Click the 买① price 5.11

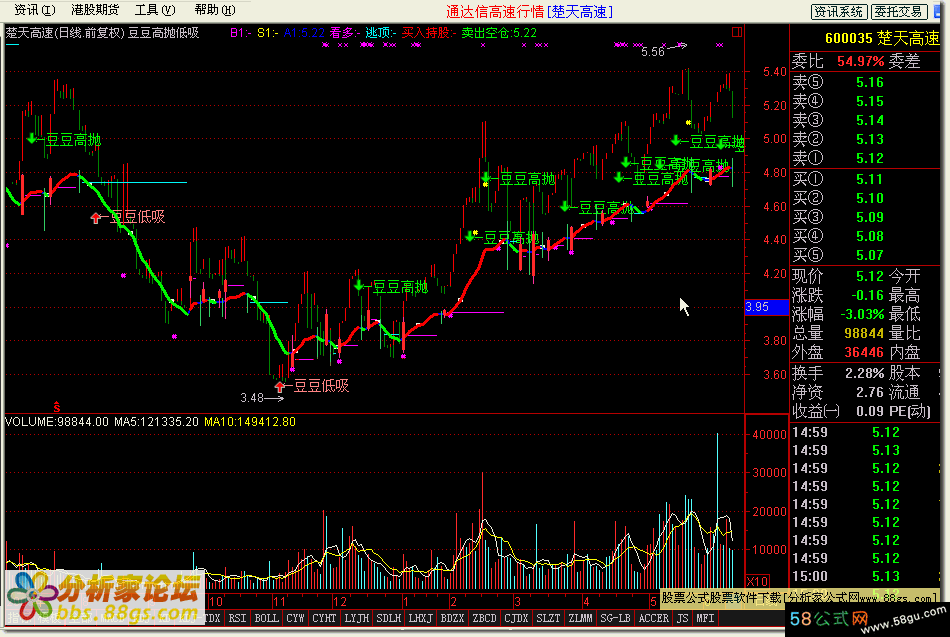tap(870, 179)
